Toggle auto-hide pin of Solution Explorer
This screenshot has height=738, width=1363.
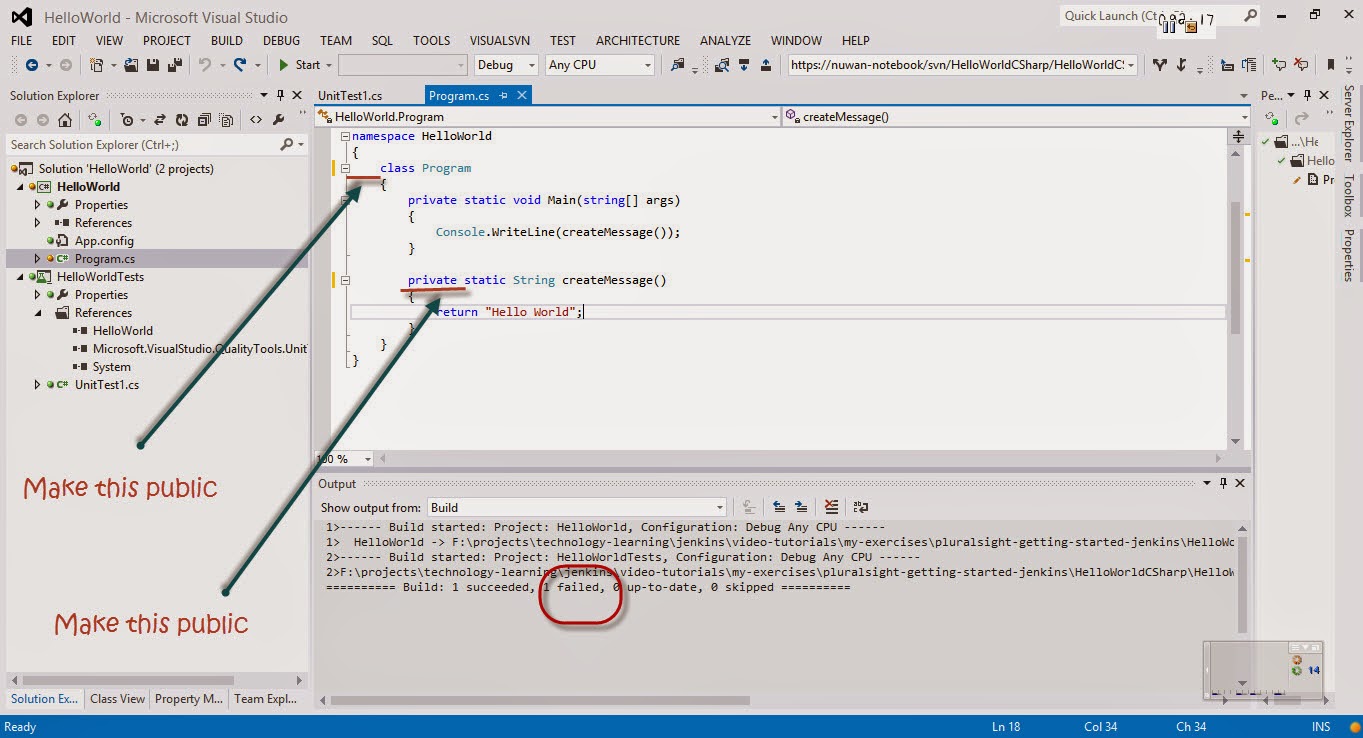[280, 95]
